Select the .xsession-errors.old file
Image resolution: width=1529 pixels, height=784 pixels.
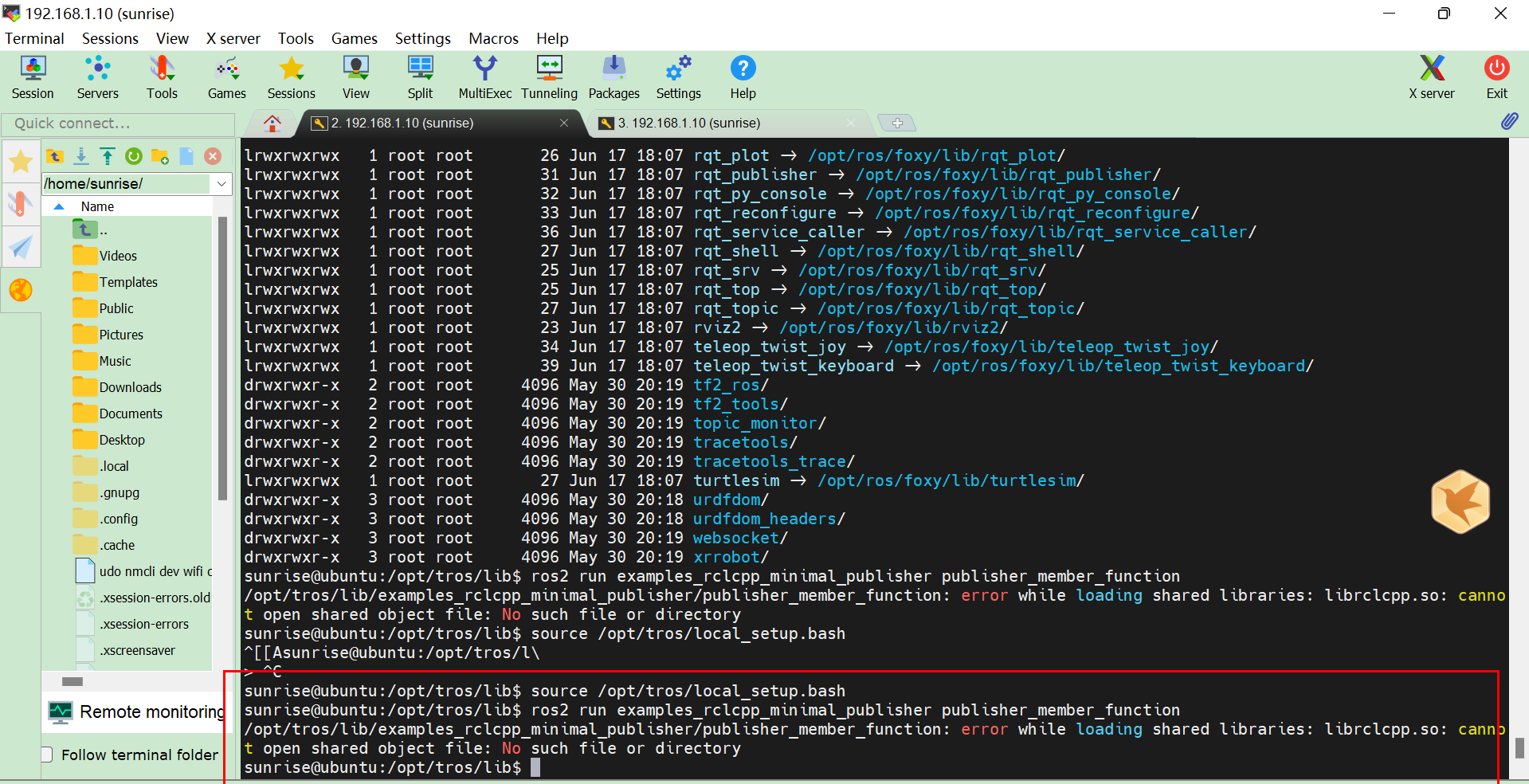pos(143,598)
